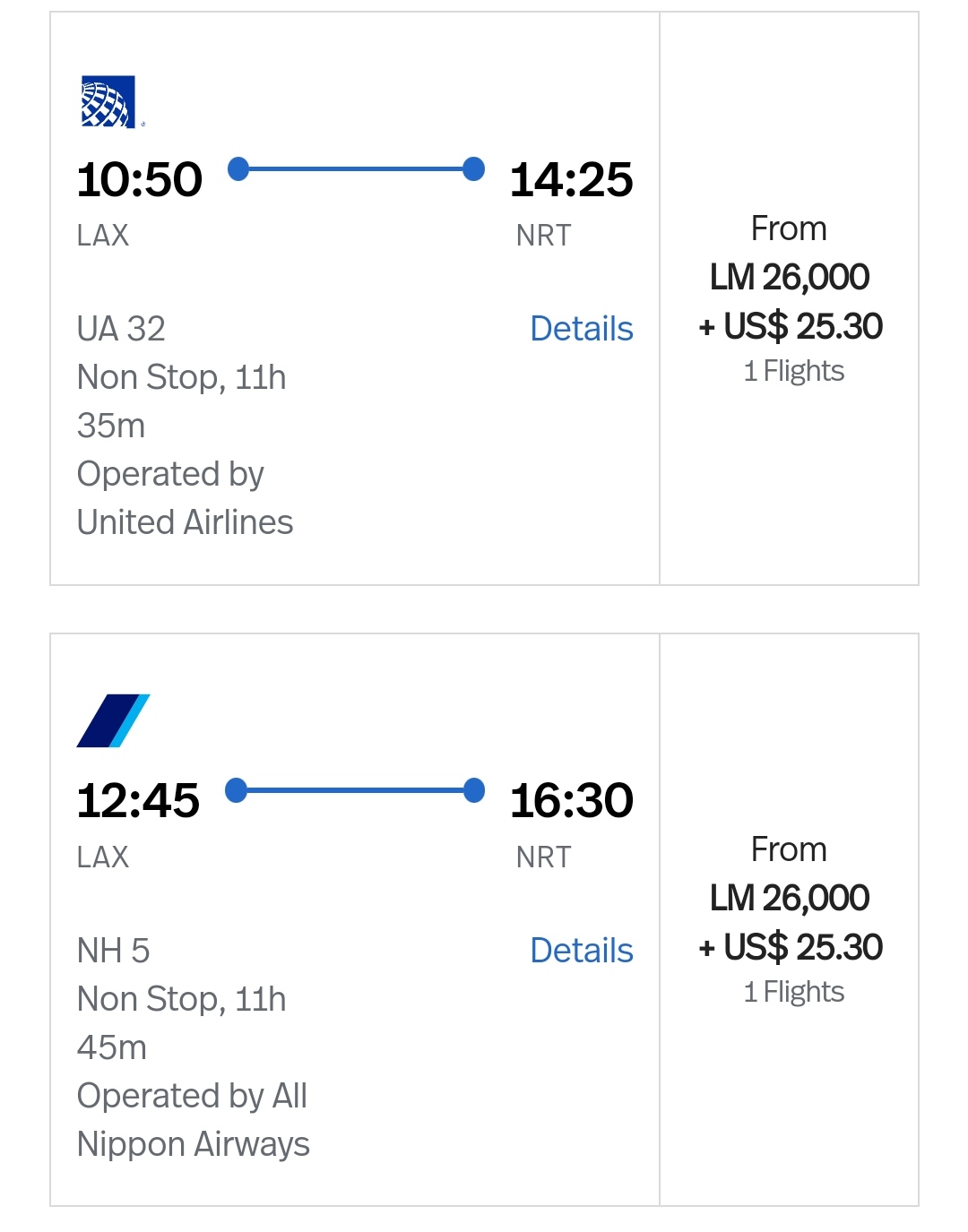Click the 14:25 arrival time
968x1232 pixels.
click(571, 179)
